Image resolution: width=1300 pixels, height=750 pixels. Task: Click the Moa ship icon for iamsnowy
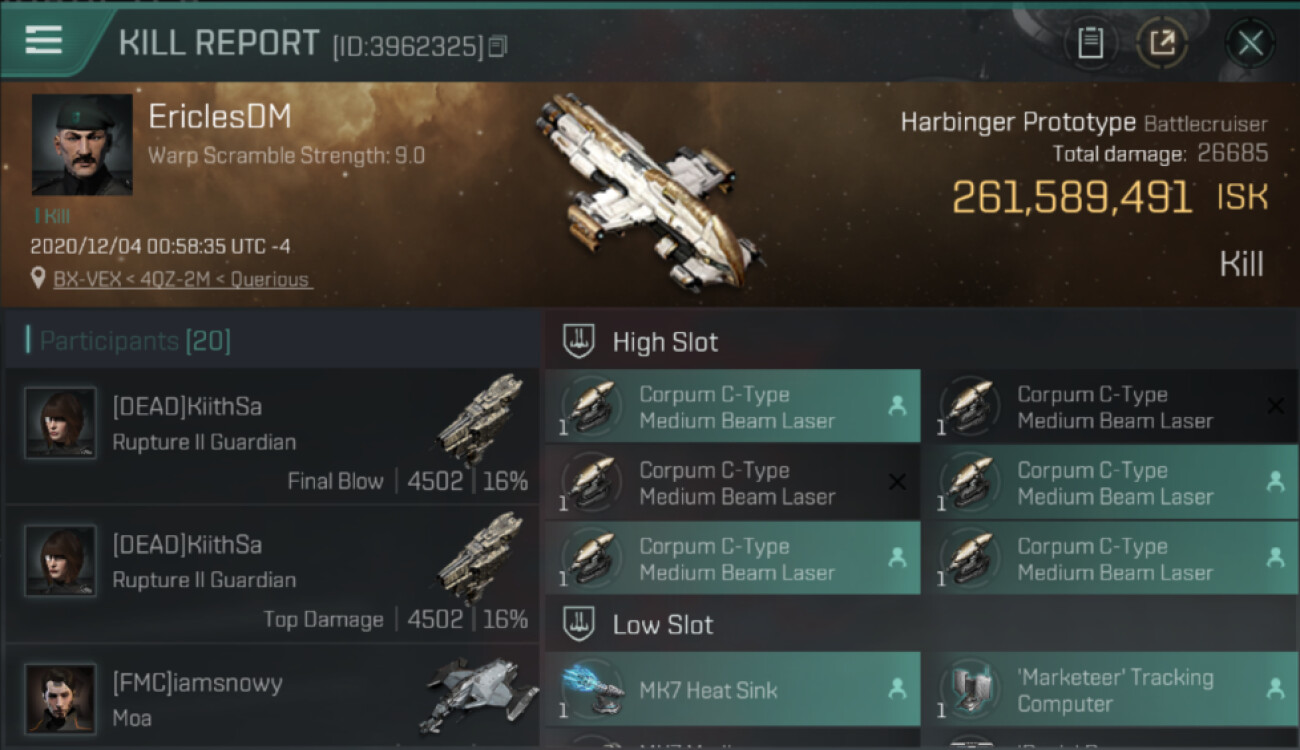478,695
